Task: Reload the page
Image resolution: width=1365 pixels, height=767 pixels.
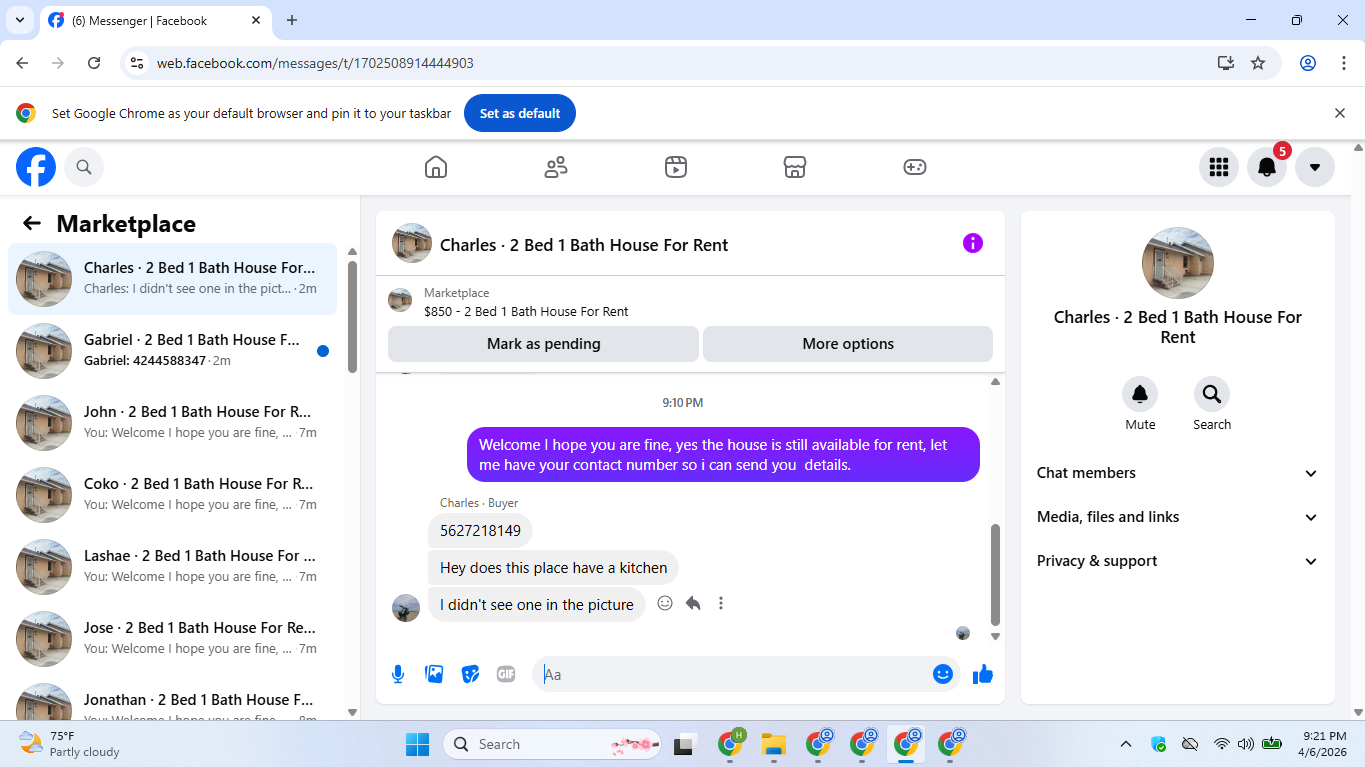Action: pyautogui.click(x=94, y=63)
